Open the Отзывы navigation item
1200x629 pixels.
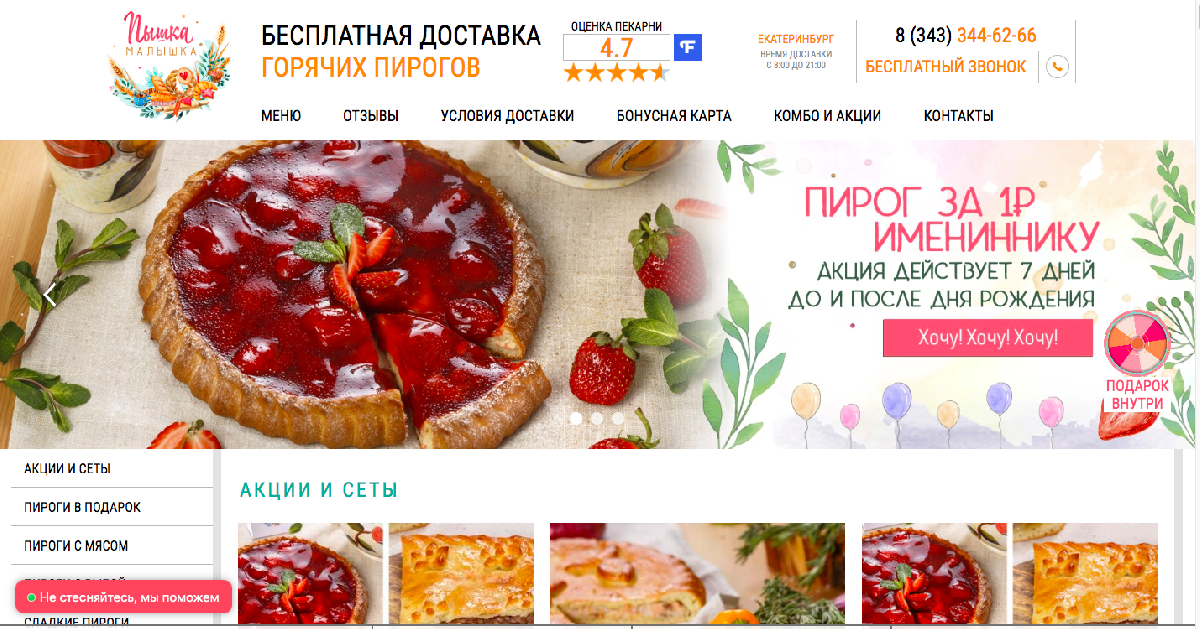pos(371,116)
